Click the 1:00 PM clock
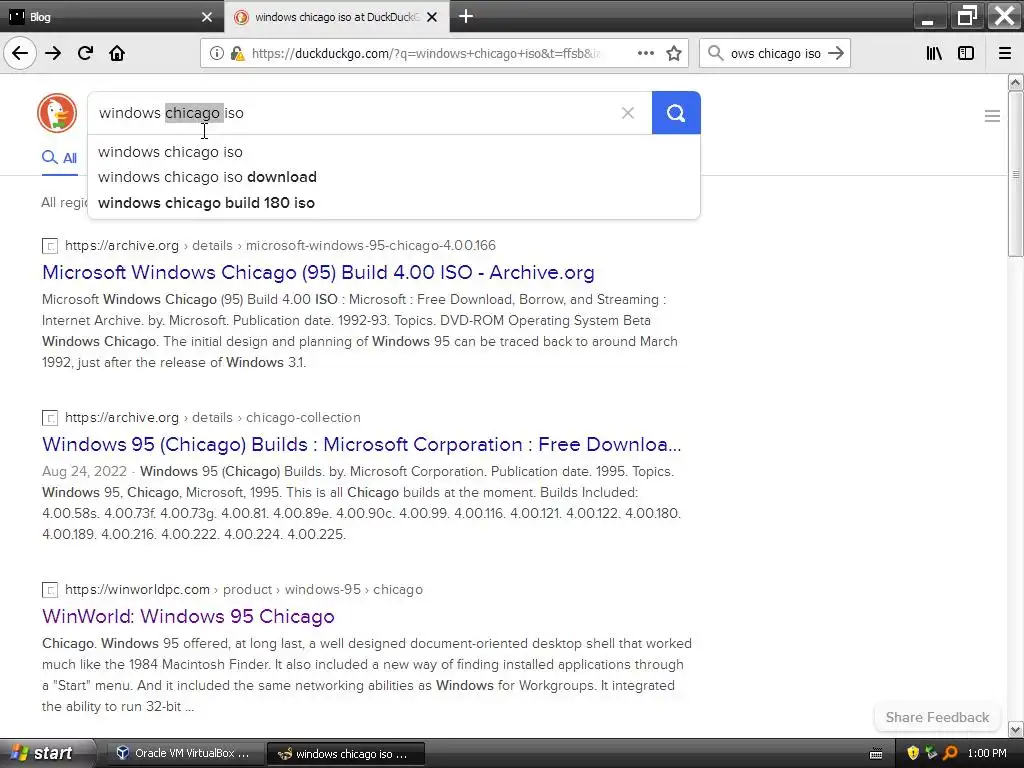This screenshot has height=768, width=1024. click(987, 753)
